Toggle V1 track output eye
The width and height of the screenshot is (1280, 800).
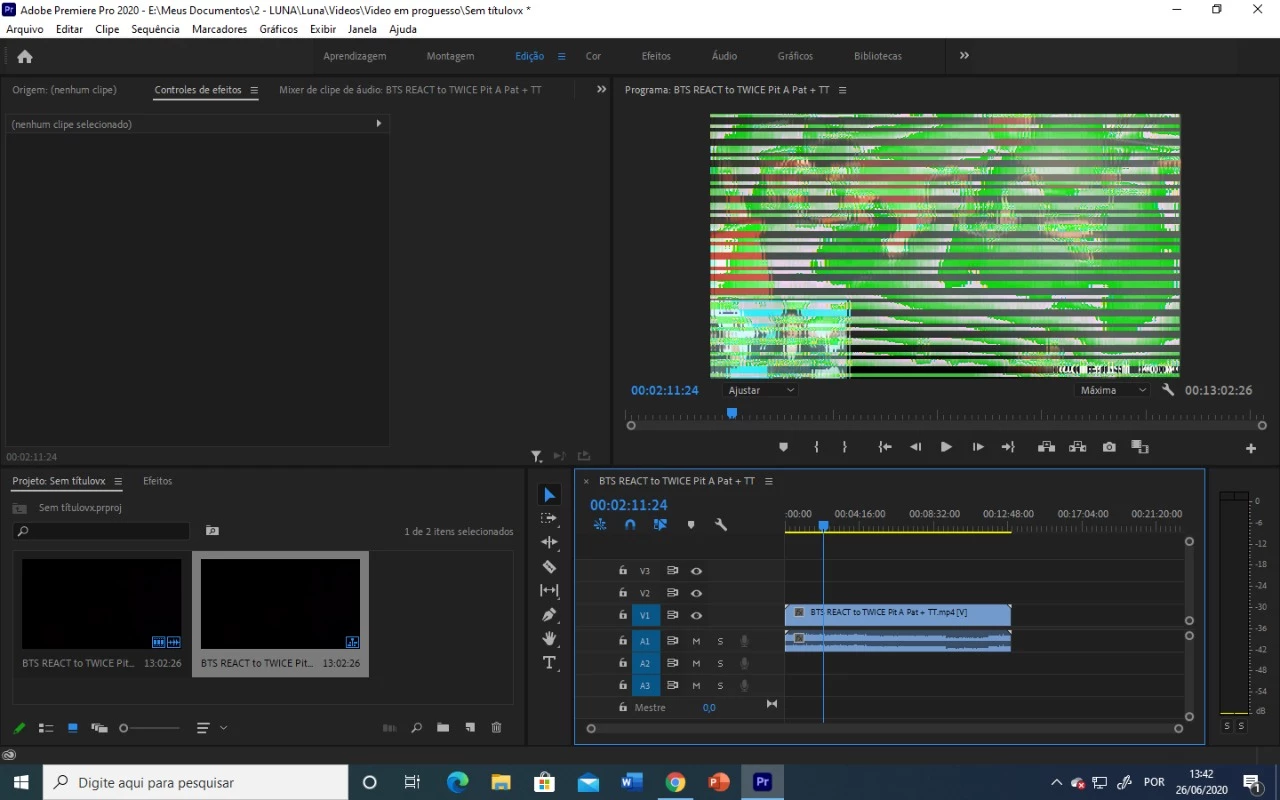[696, 616]
